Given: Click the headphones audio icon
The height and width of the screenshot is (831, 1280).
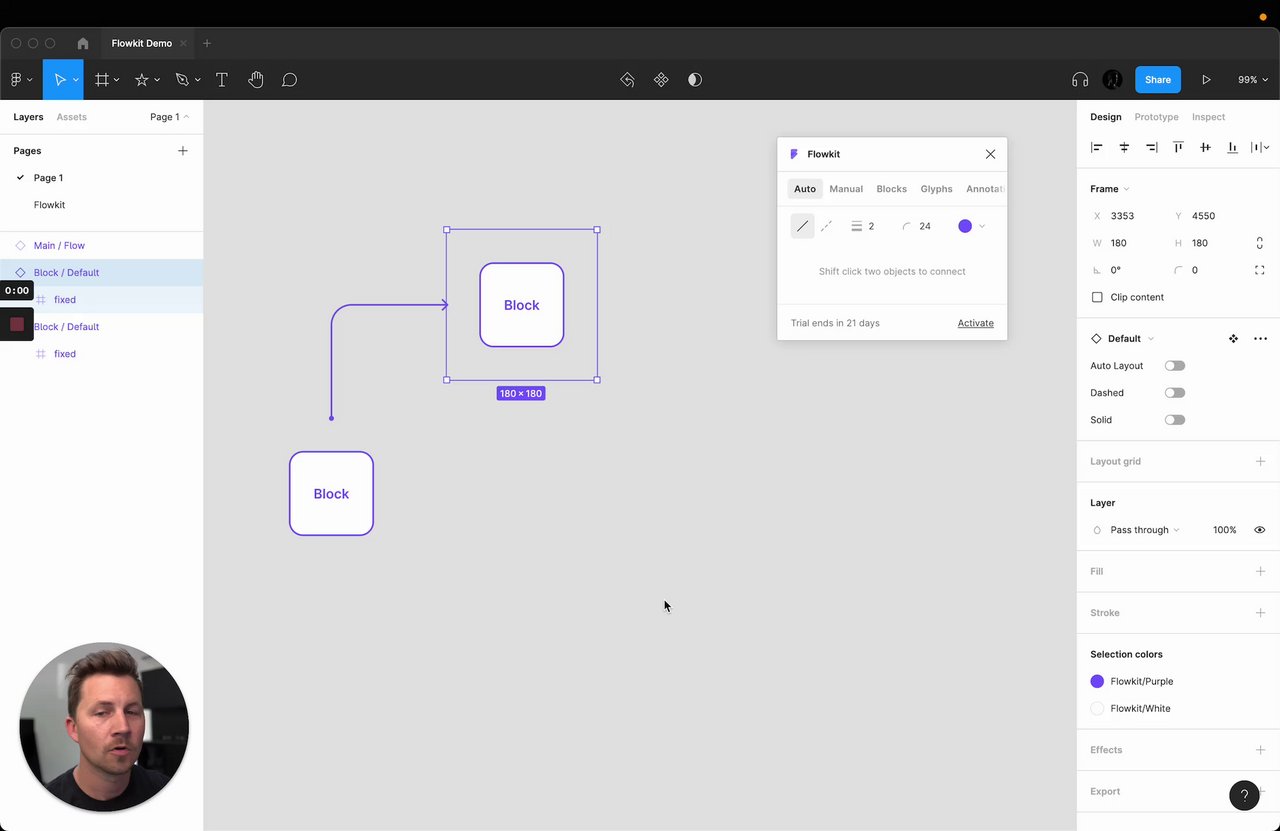Looking at the screenshot, I should click(1080, 80).
